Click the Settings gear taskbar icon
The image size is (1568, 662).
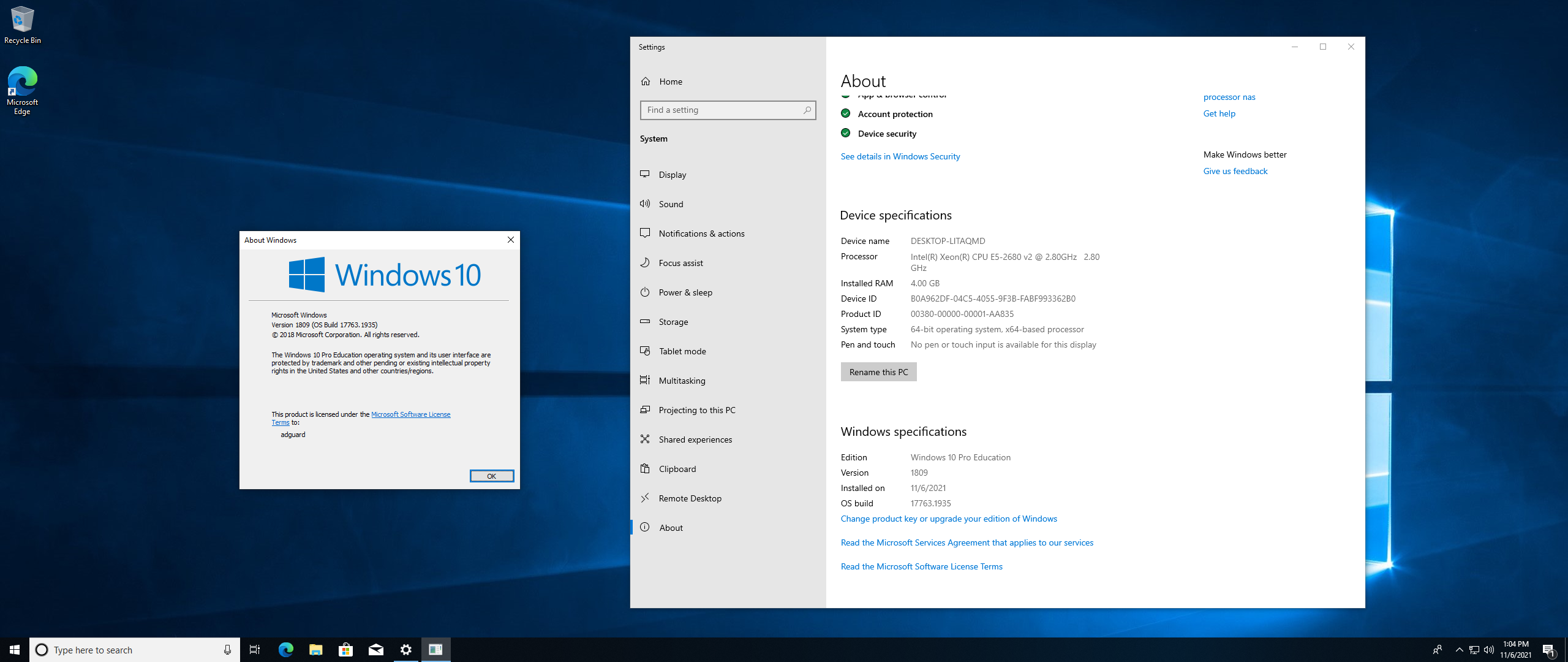[405, 650]
